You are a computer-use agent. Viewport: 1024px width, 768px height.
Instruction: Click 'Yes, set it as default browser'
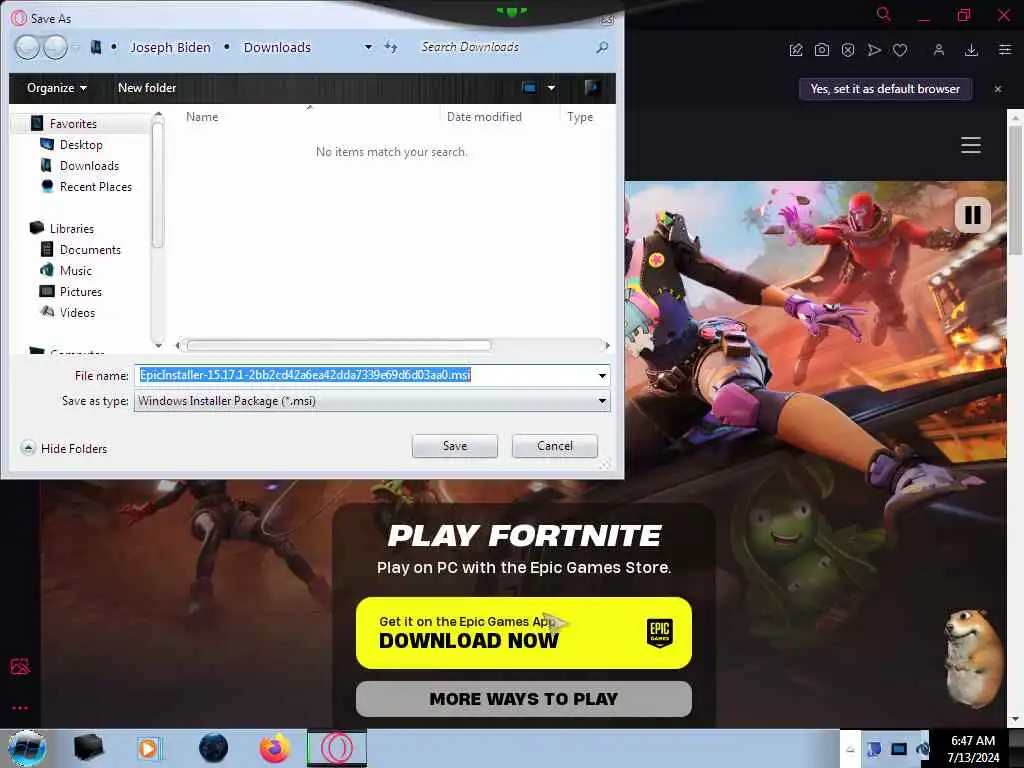885,89
